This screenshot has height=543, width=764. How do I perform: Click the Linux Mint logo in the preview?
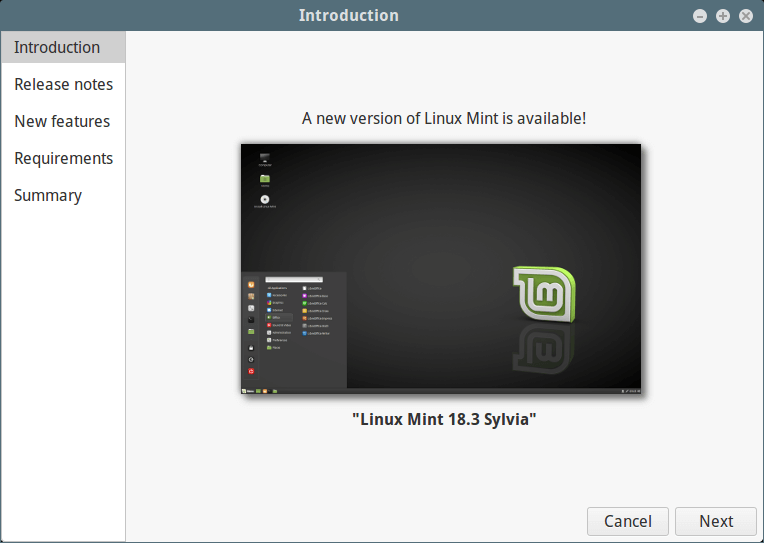[543, 295]
